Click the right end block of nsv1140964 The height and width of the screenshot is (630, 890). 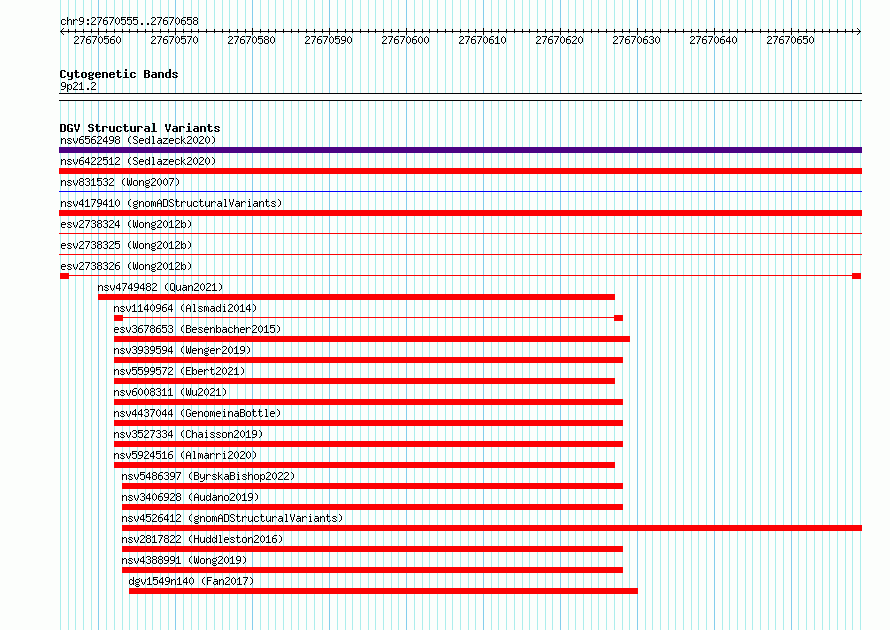tap(619, 318)
